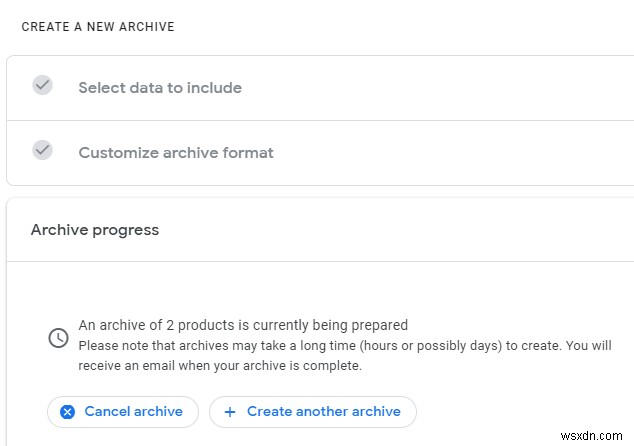Click empty area right of Archive progress title
This screenshot has height=446, width=634.
point(400,230)
